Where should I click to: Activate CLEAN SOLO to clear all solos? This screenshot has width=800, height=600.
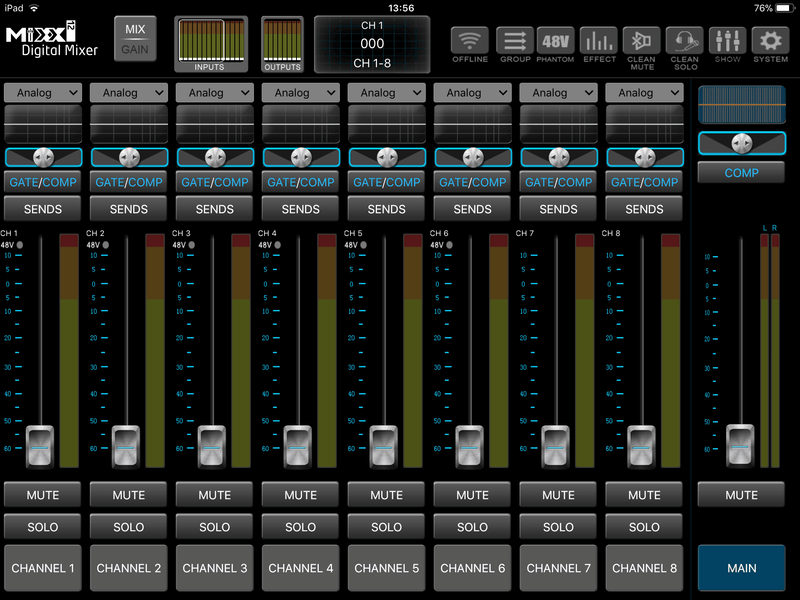pos(684,42)
